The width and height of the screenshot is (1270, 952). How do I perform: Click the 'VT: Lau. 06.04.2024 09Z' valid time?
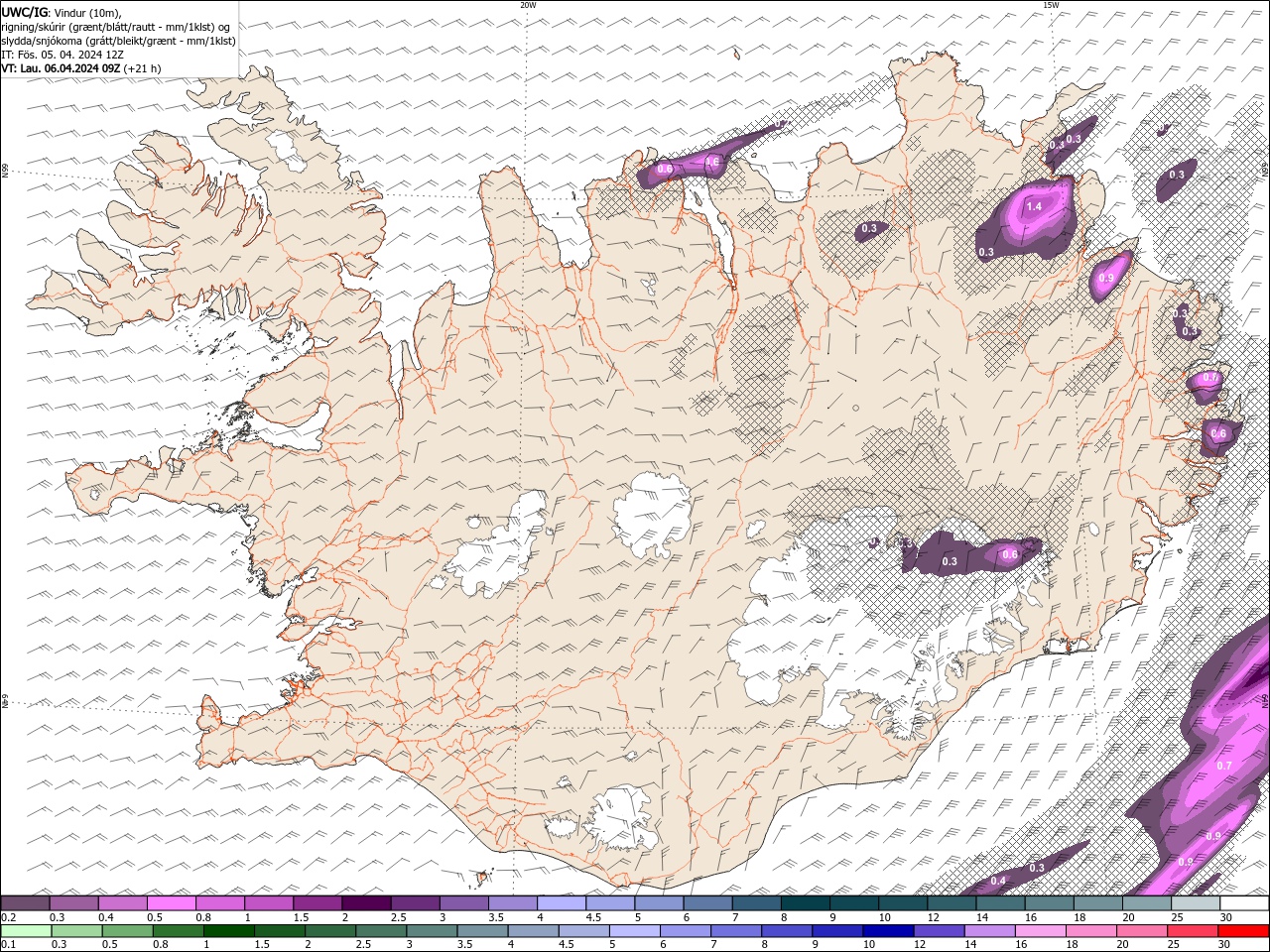62,68
